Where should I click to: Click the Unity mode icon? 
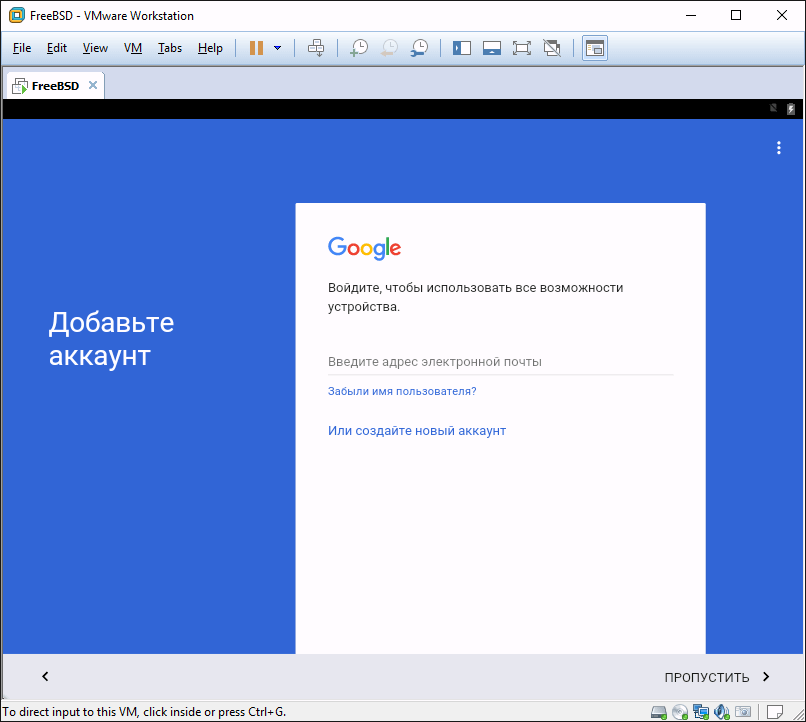coord(552,48)
